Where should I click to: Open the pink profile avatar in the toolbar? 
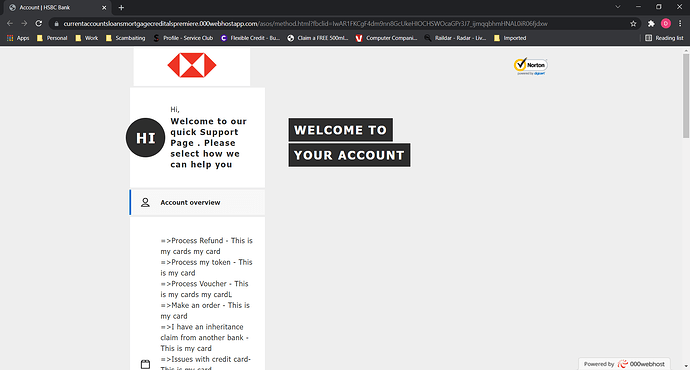tap(666, 24)
